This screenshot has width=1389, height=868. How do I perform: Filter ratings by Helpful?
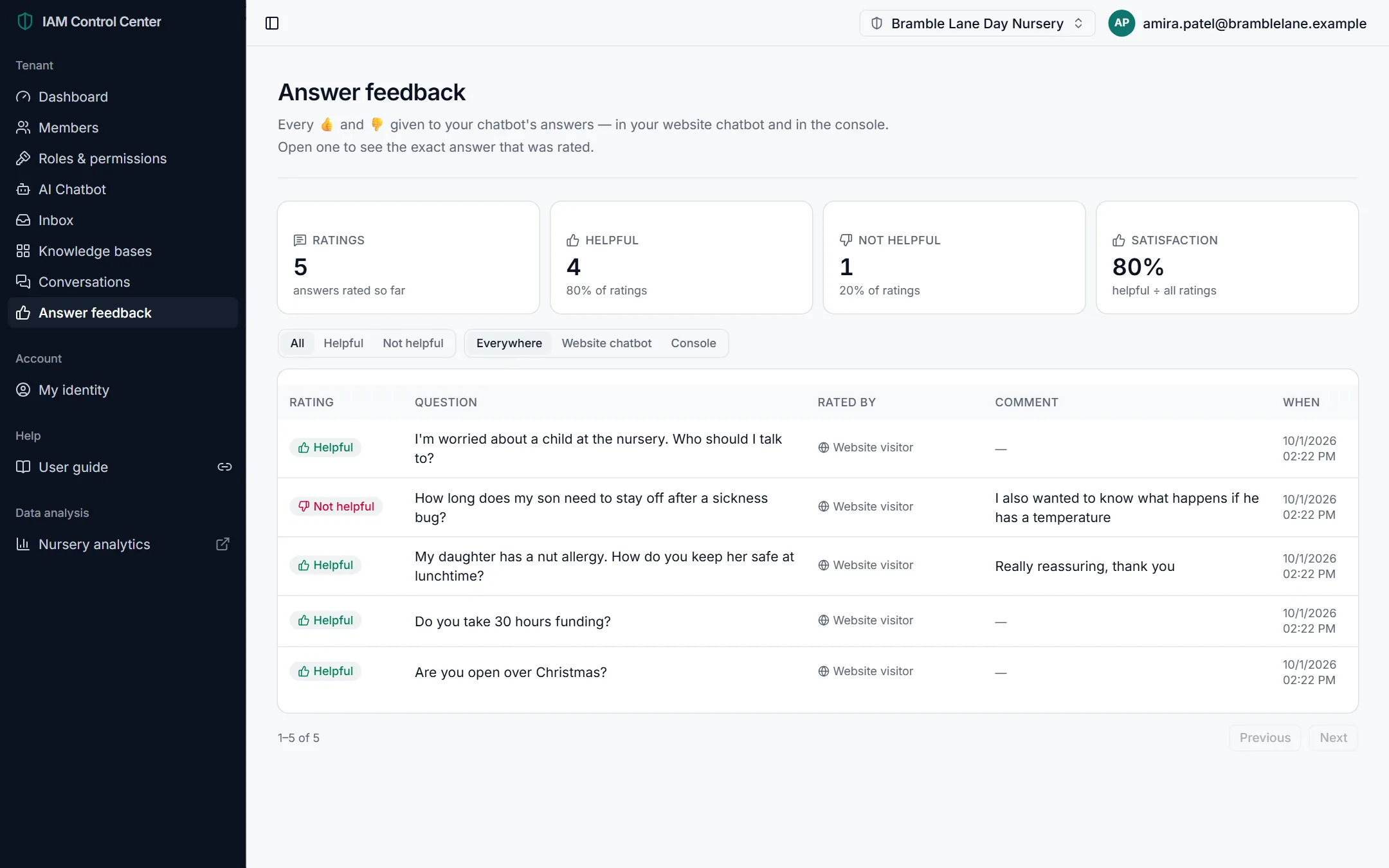(x=343, y=343)
